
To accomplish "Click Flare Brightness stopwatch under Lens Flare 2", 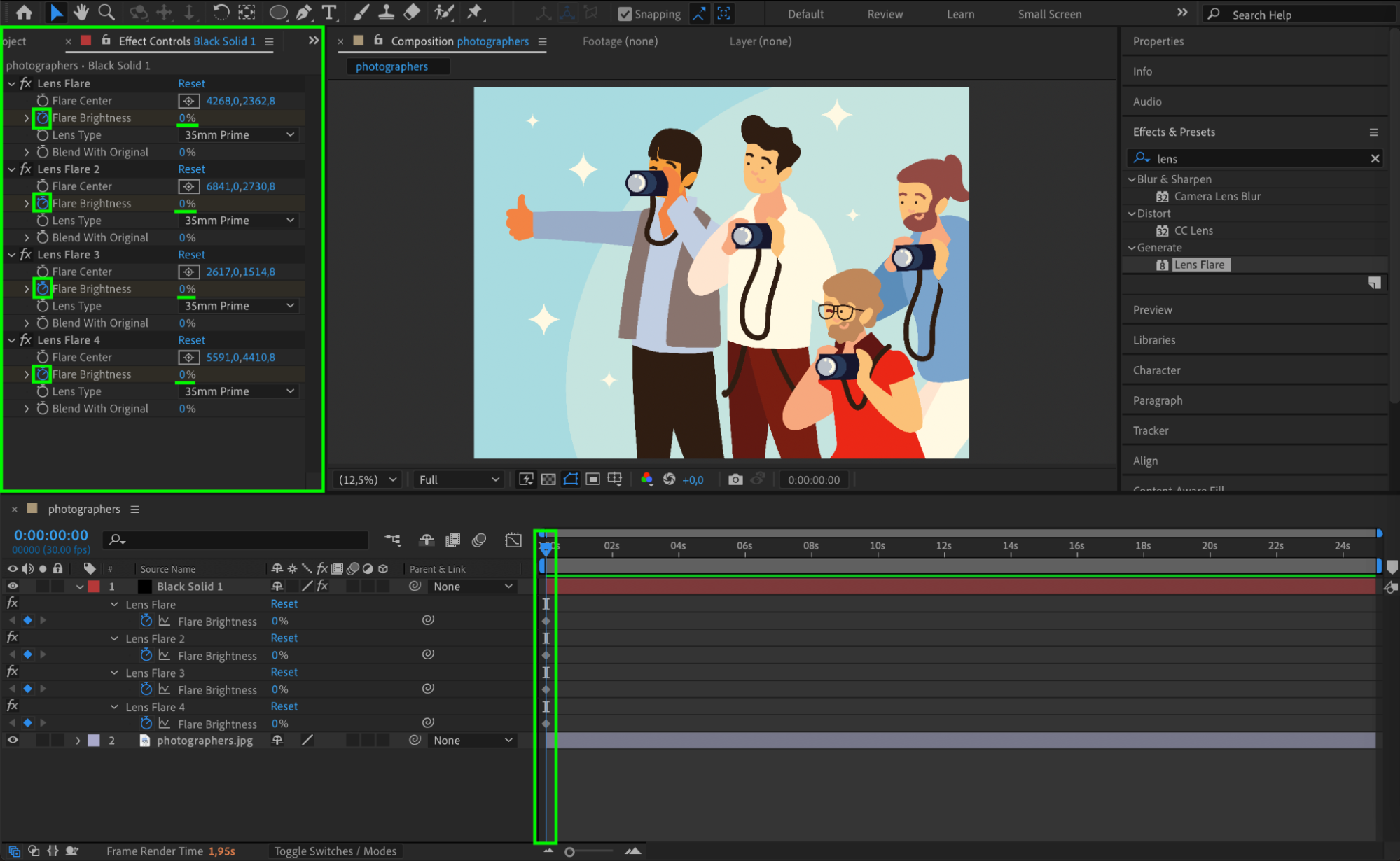I will click(42, 204).
